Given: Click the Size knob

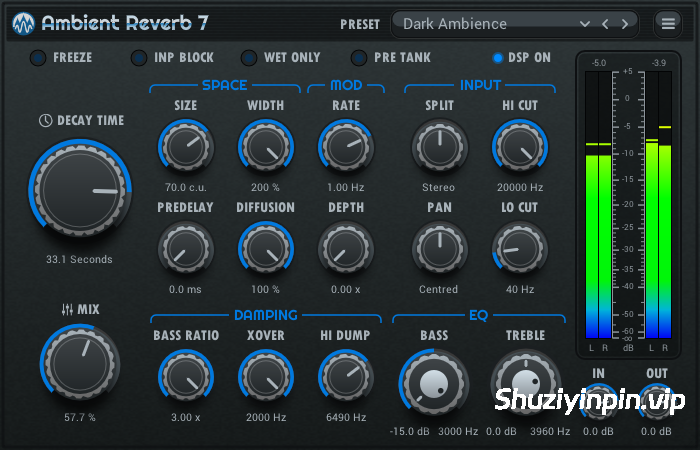Looking at the screenshot, I should 186,146.
